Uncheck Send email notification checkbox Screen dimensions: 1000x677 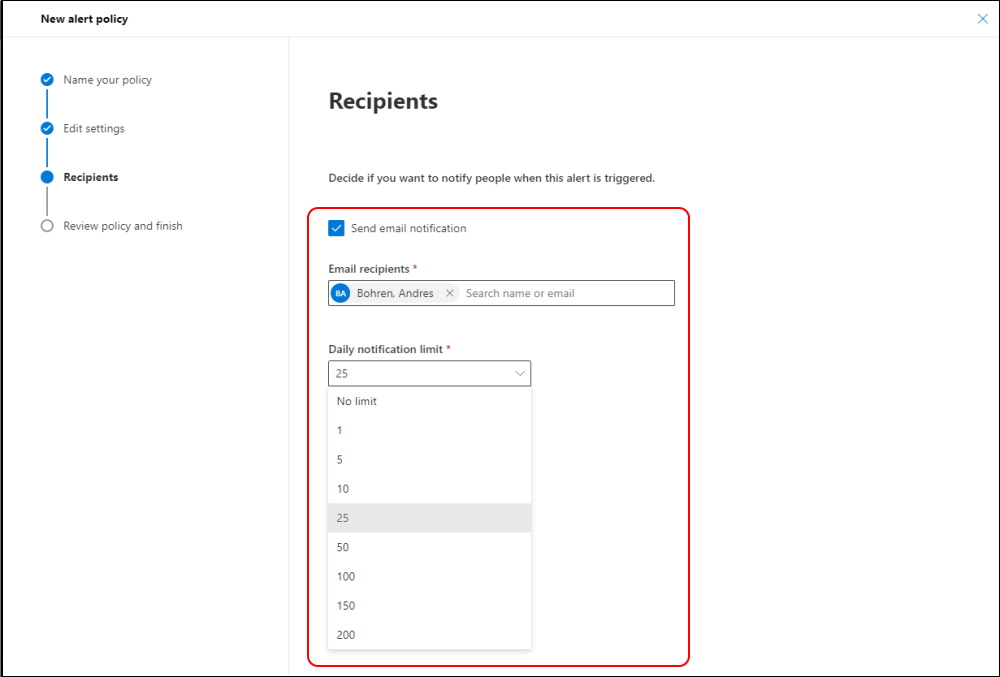(336, 228)
